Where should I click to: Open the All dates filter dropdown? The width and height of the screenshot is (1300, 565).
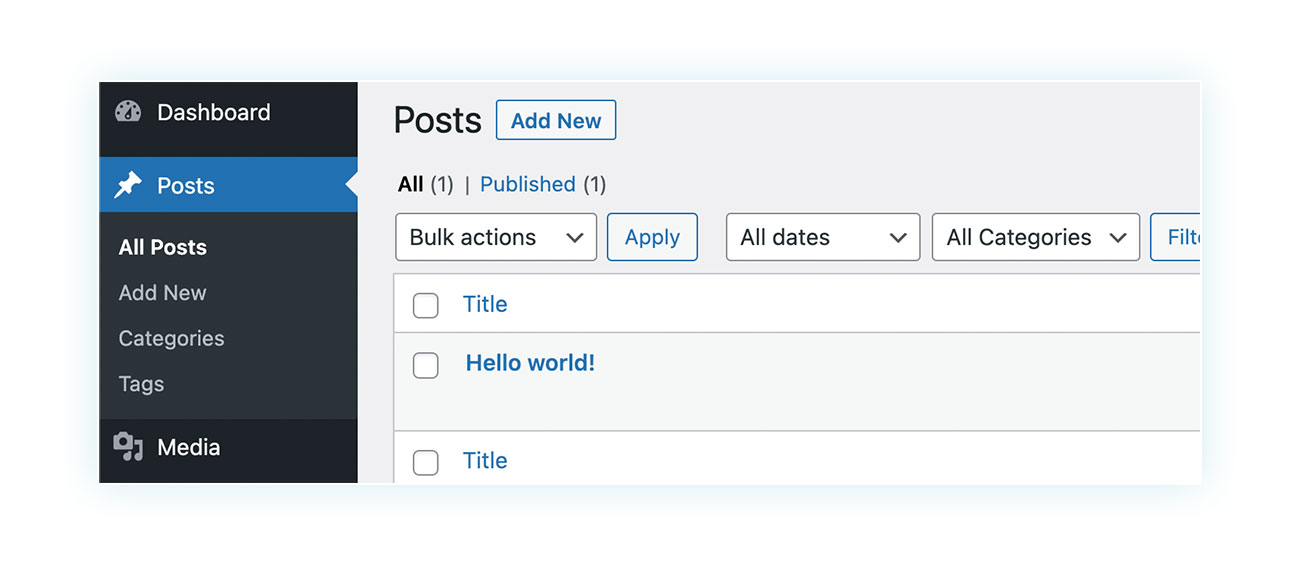tap(823, 237)
